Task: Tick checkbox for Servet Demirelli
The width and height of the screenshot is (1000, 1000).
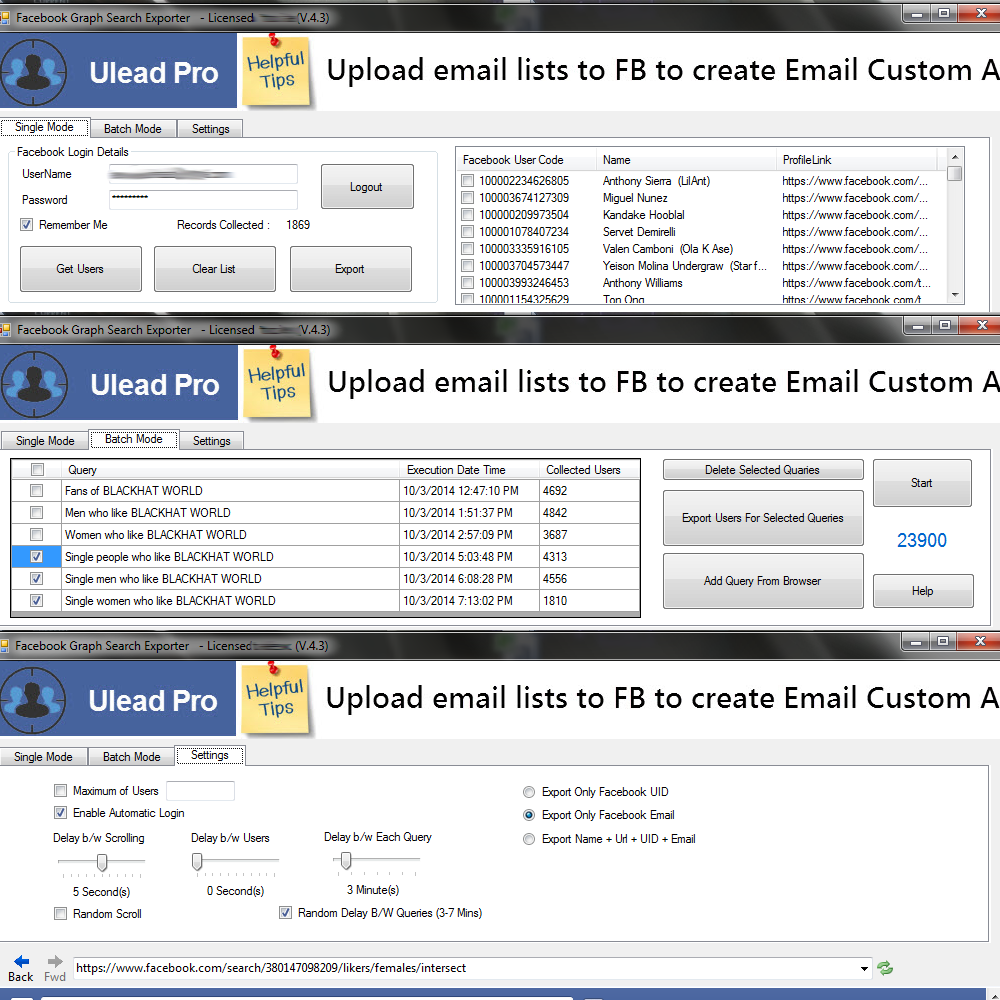Action: tap(467, 232)
